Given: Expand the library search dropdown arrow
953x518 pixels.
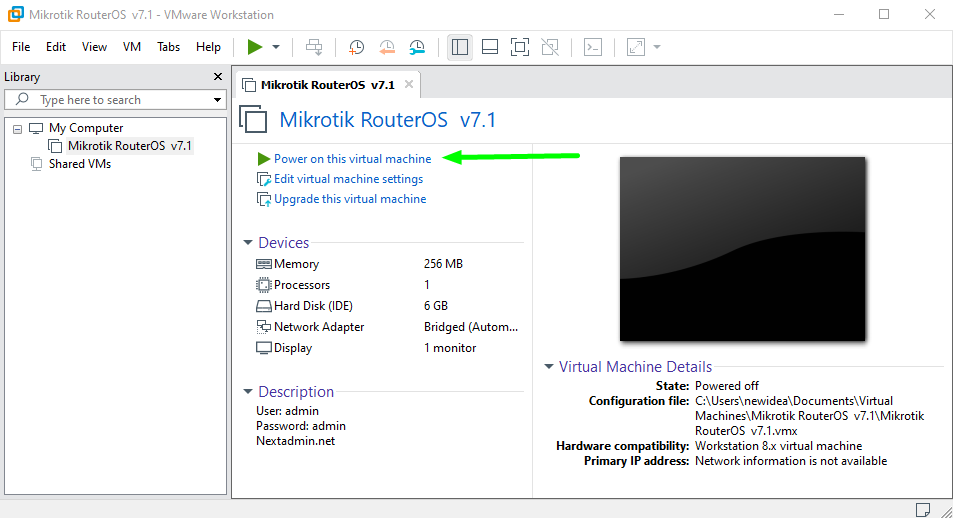Looking at the screenshot, I should 218,100.
